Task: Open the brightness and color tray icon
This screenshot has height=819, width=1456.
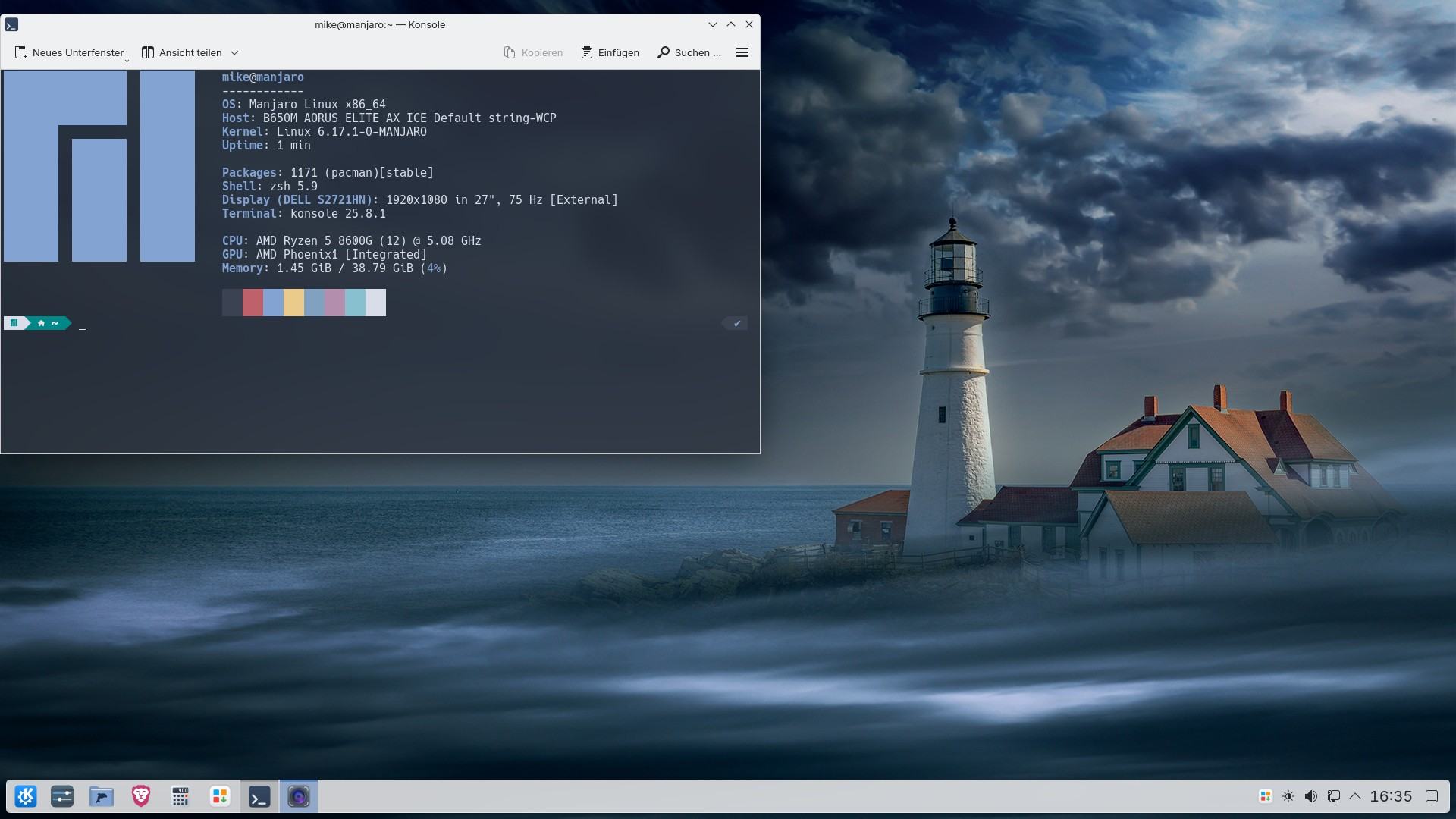Action: (1288, 796)
